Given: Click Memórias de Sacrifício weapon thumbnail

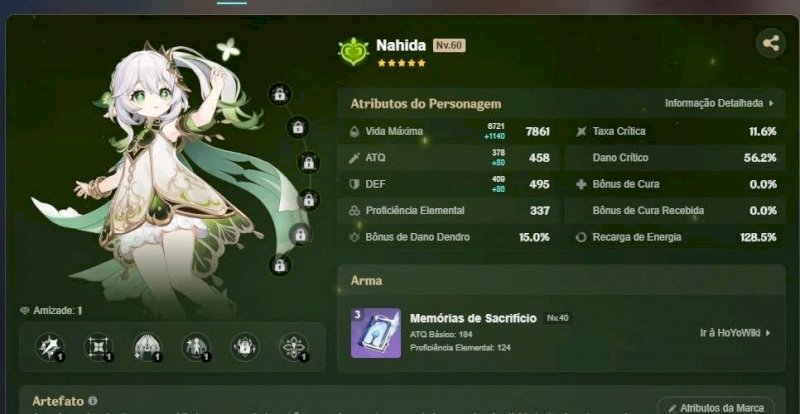Looking at the screenshot, I should coord(376,333).
